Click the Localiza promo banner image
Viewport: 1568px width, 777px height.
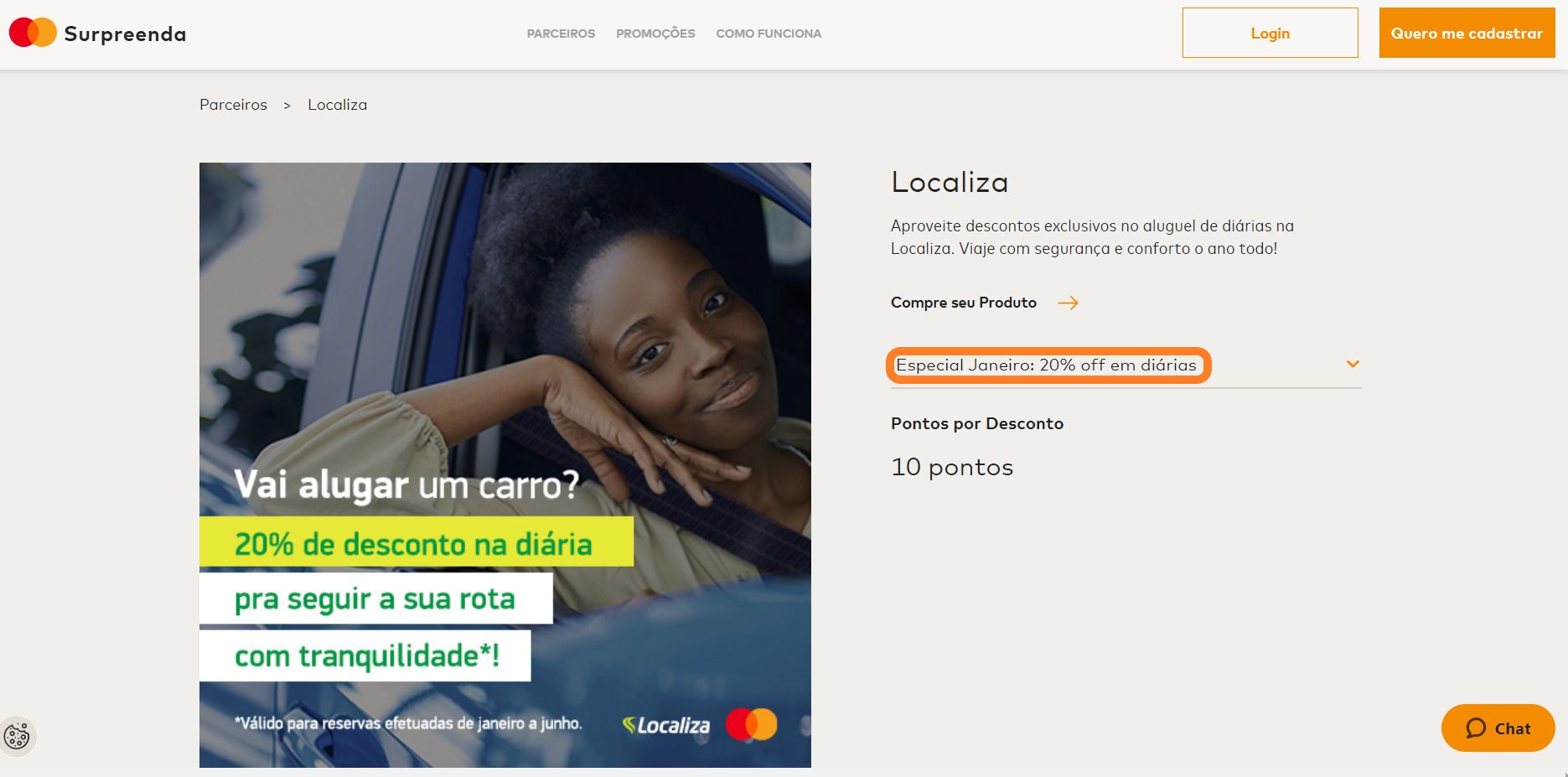(x=505, y=465)
